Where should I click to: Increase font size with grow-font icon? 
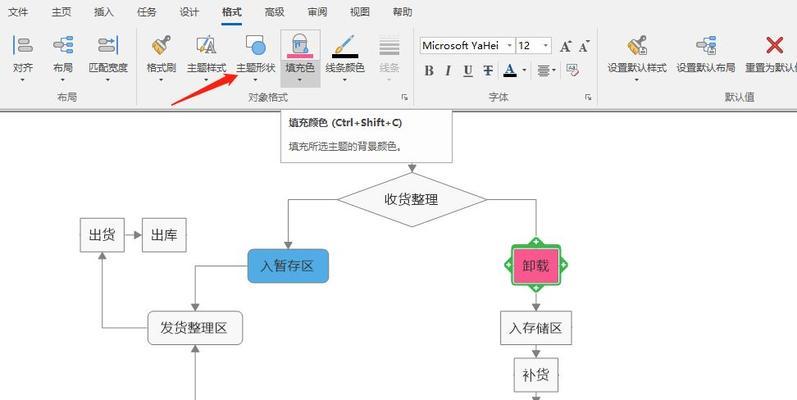[x=565, y=46]
